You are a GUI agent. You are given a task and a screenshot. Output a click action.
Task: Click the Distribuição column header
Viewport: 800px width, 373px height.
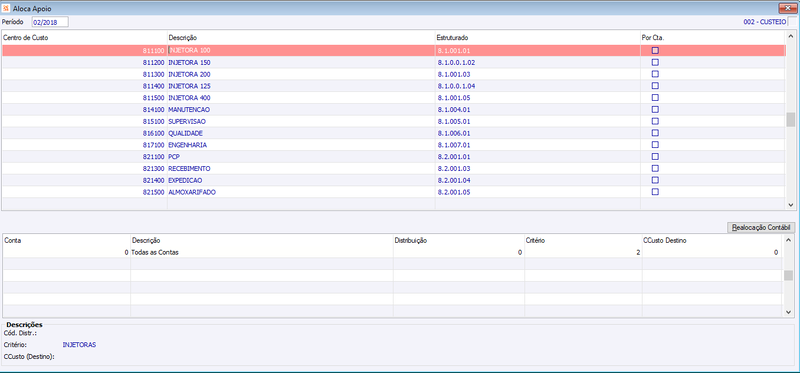coord(459,240)
